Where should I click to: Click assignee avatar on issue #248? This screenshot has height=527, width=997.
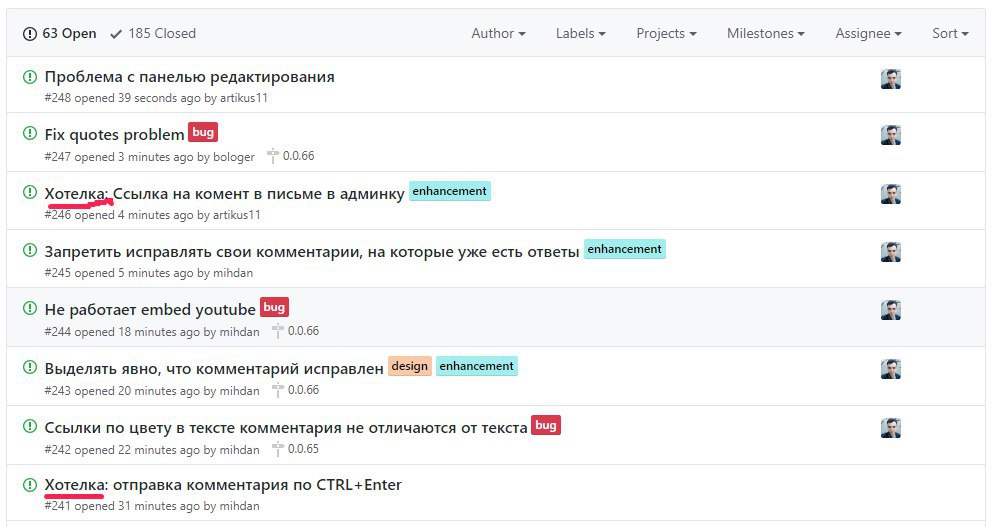[x=891, y=79]
